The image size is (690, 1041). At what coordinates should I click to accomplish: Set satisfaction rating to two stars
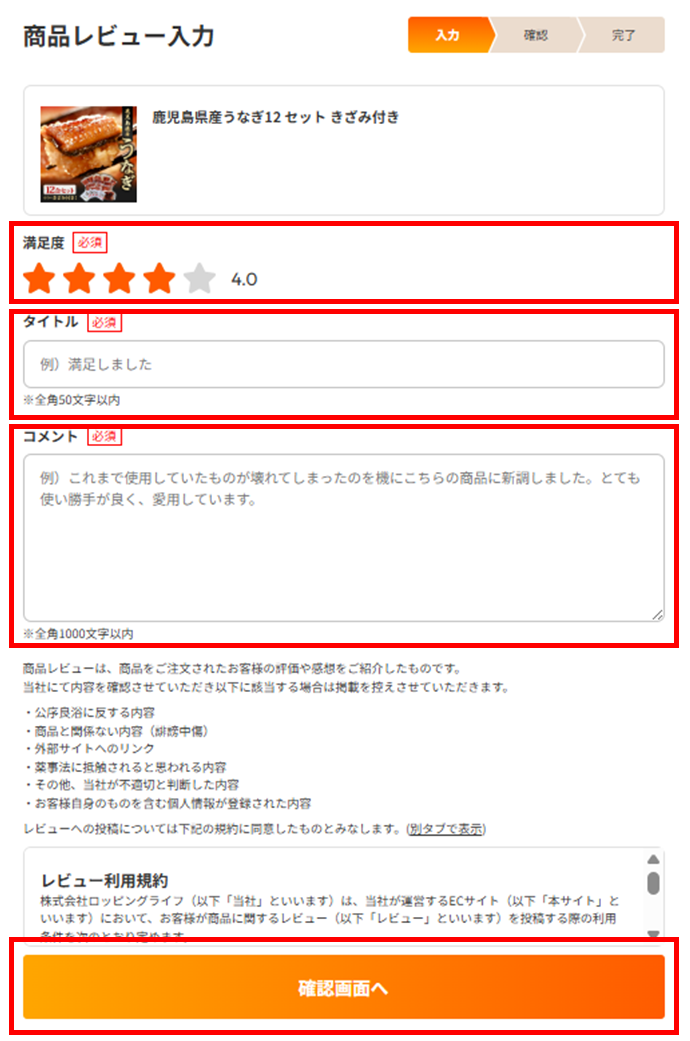(79, 278)
